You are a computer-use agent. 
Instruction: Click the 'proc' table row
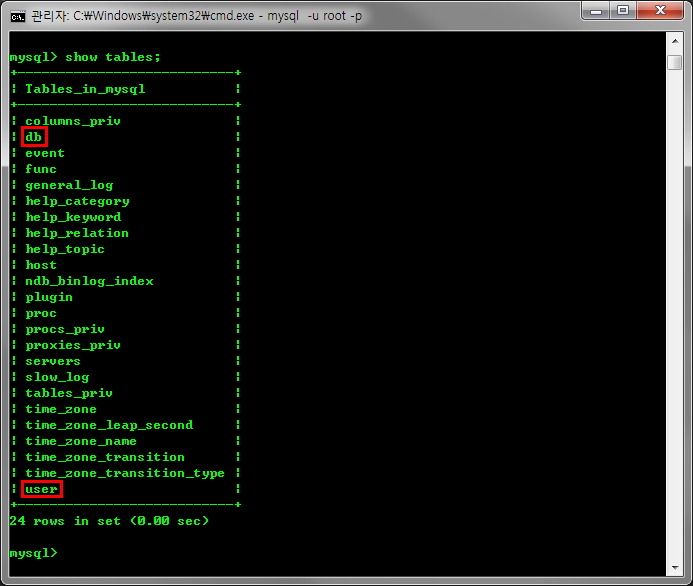tap(126, 313)
